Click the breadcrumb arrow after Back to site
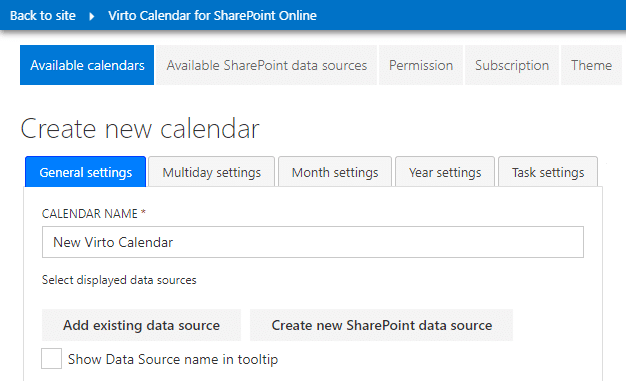This screenshot has height=381, width=626. point(92,16)
